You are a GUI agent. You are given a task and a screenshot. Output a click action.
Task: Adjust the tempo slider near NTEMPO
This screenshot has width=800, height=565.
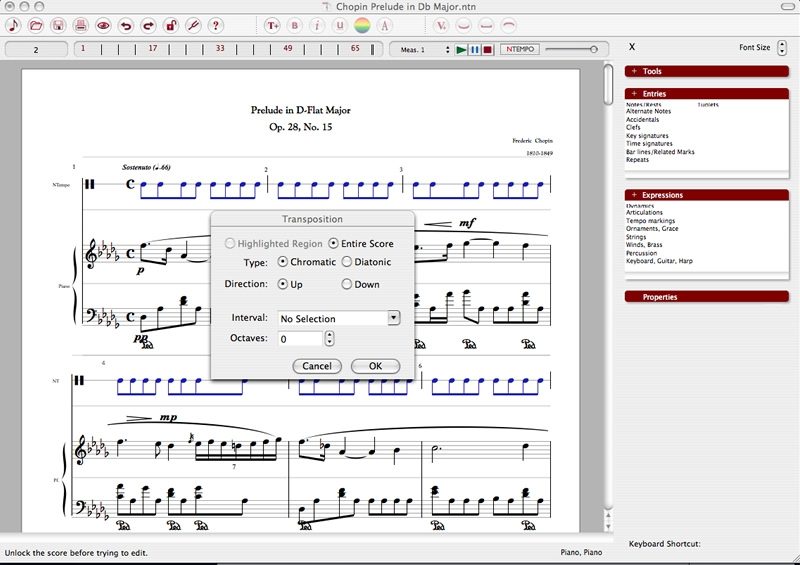pyautogui.click(x=593, y=49)
